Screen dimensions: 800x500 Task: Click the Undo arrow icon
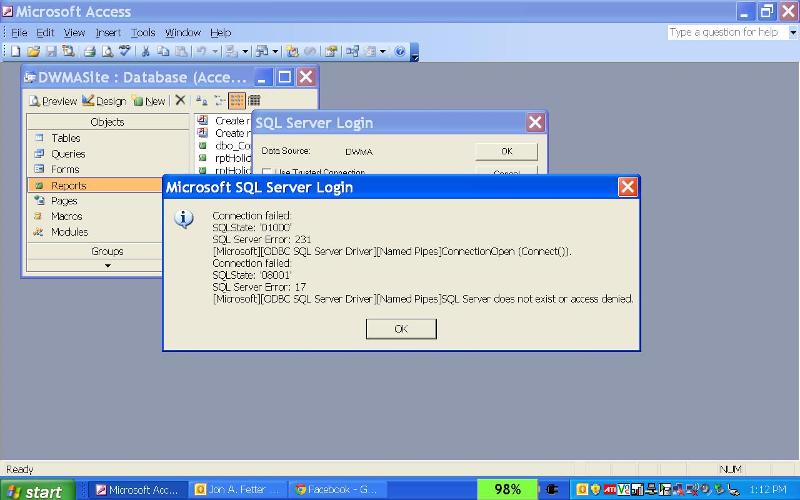(x=202, y=51)
